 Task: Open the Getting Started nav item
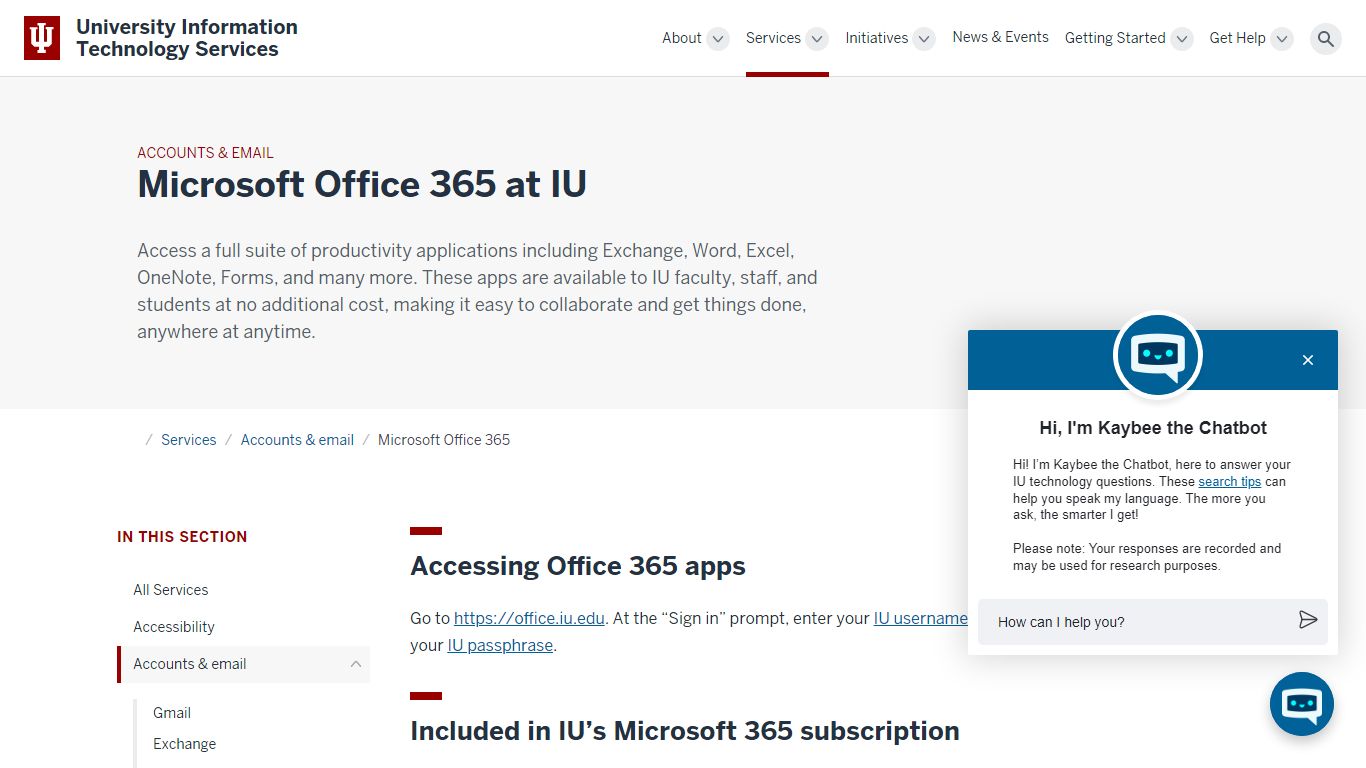coord(1115,38)
